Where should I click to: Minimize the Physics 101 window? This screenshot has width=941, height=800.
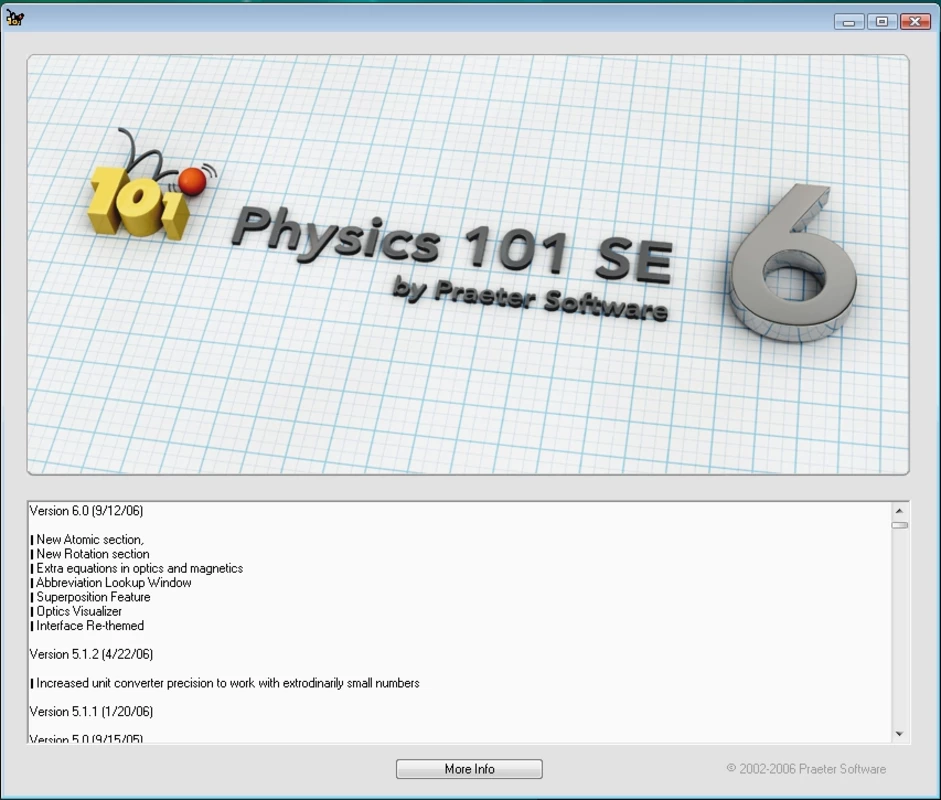[849, 22]
